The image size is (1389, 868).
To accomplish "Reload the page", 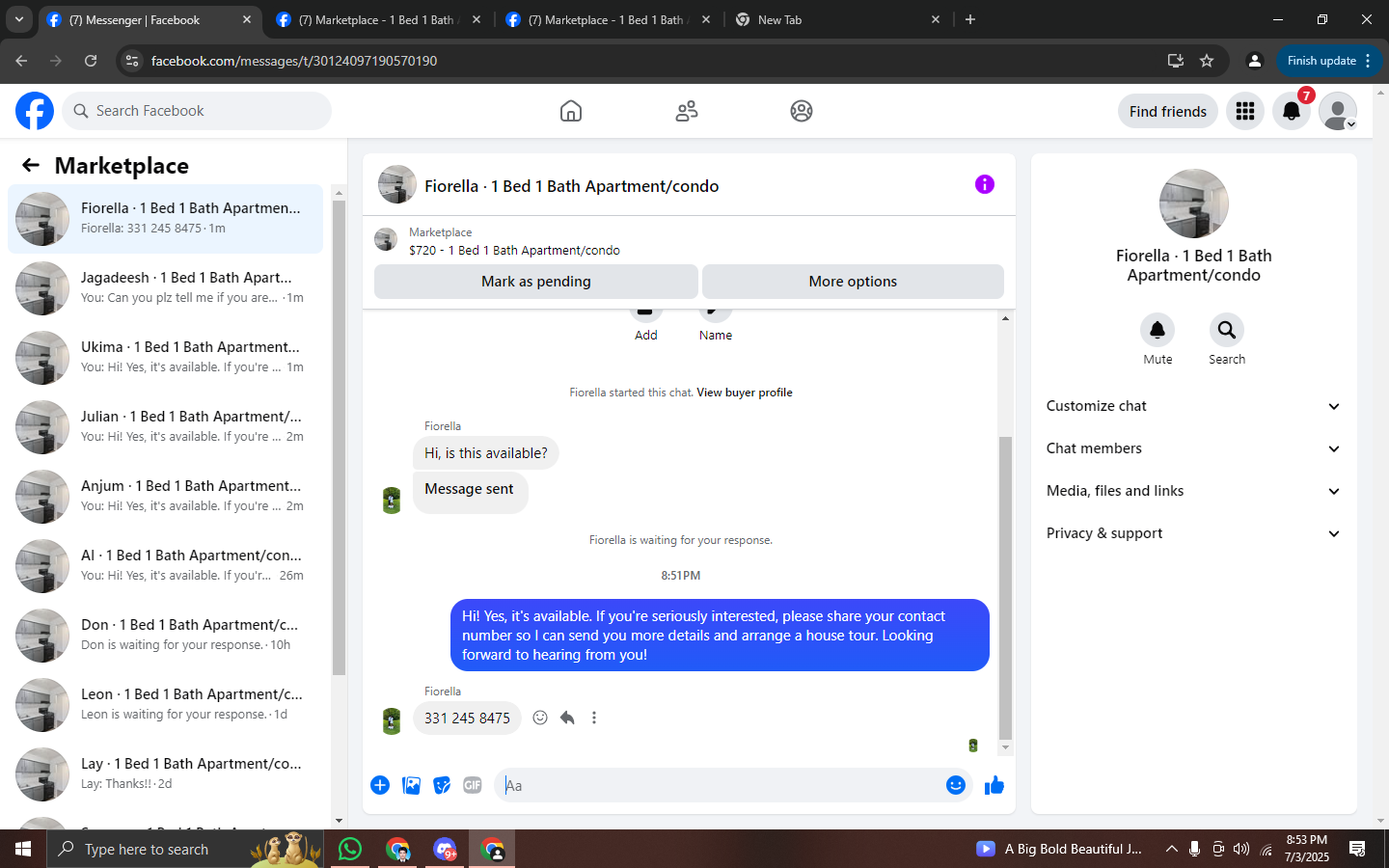I will click(91, 61).
